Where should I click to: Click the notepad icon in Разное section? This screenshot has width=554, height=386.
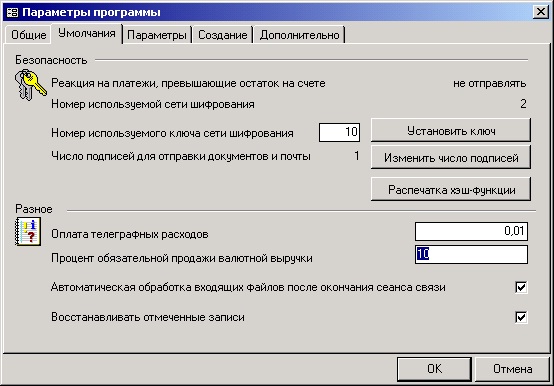(x=28, y=231)
